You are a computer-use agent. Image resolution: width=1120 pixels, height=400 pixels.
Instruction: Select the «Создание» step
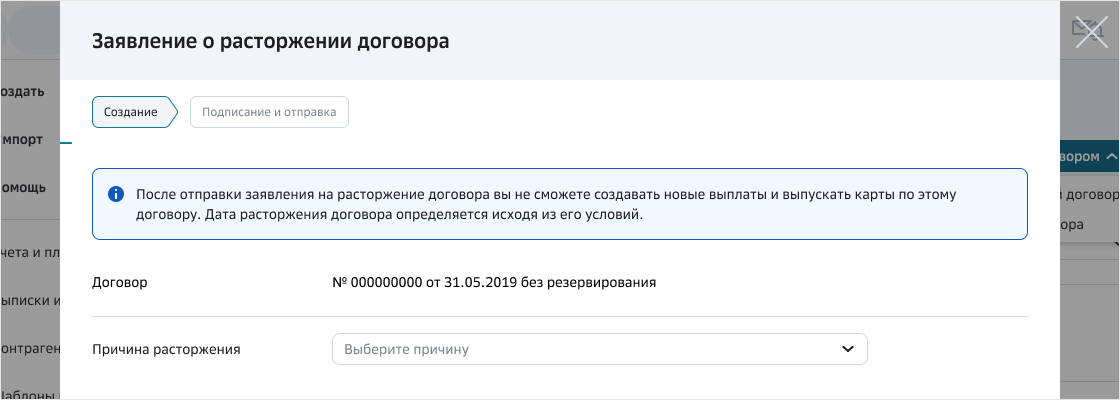click(x=131, y=112)
